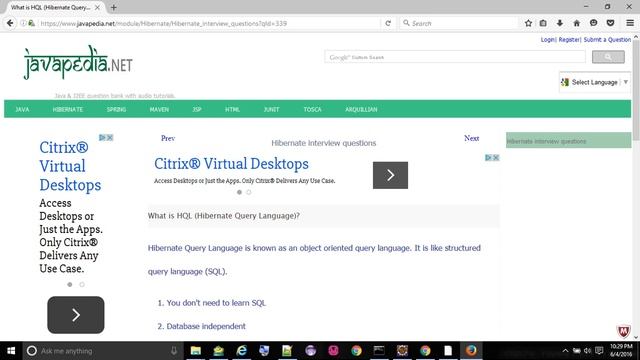Viewport: 640px width, 360px height.
Task: Open the Select Language dropdown
Action: click(595, 82)
